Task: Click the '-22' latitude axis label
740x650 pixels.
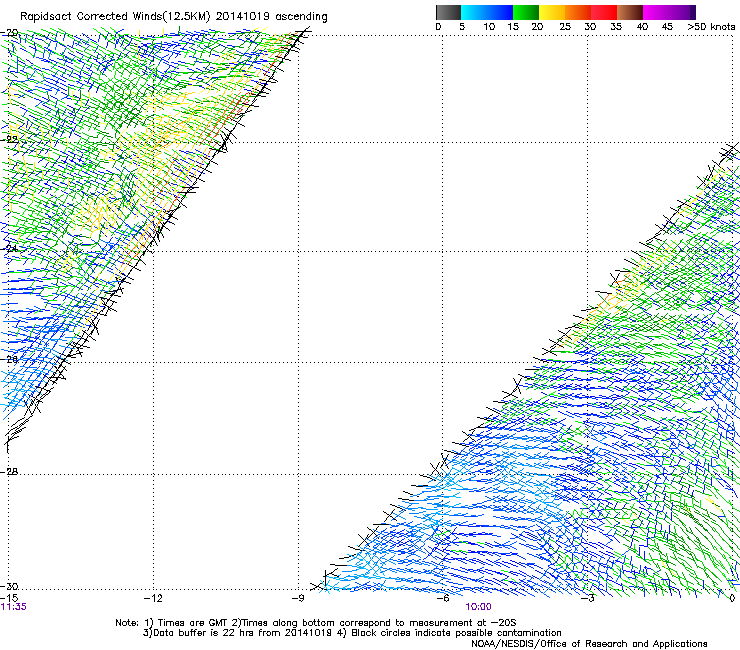Action: point(9,139)
